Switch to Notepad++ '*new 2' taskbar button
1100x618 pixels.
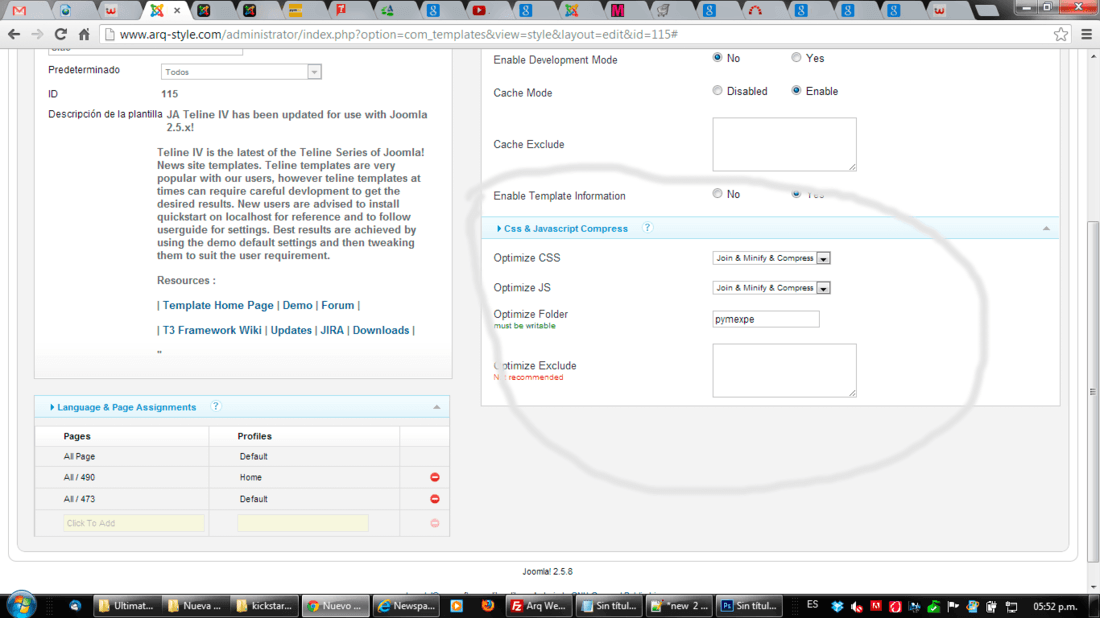click(x=679, y=605)
